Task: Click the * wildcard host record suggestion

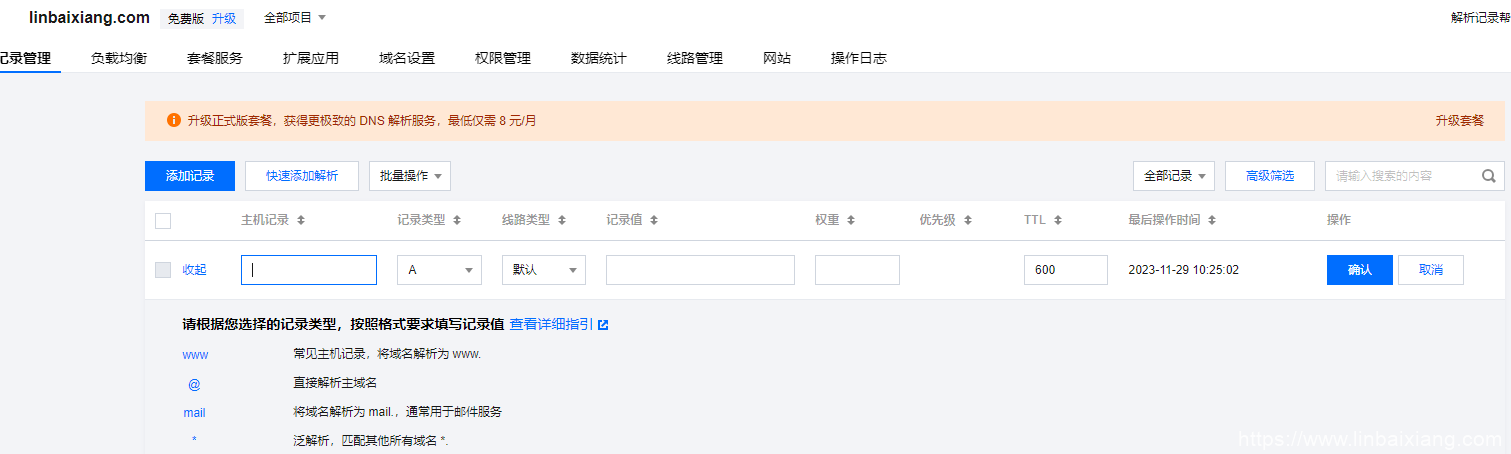Action: (194, 441)
